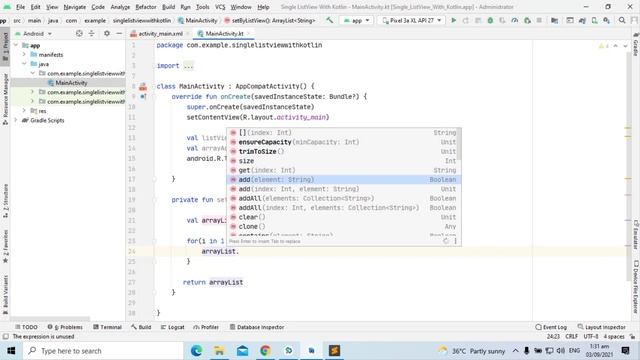Toggle the Favorites side panel

[5, 246]
